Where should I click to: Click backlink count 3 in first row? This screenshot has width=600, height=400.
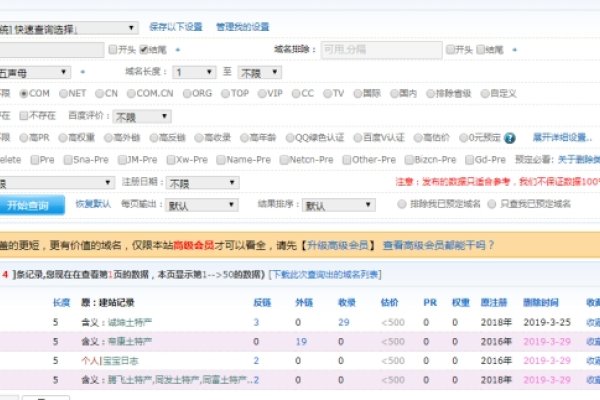coord(256,322)
